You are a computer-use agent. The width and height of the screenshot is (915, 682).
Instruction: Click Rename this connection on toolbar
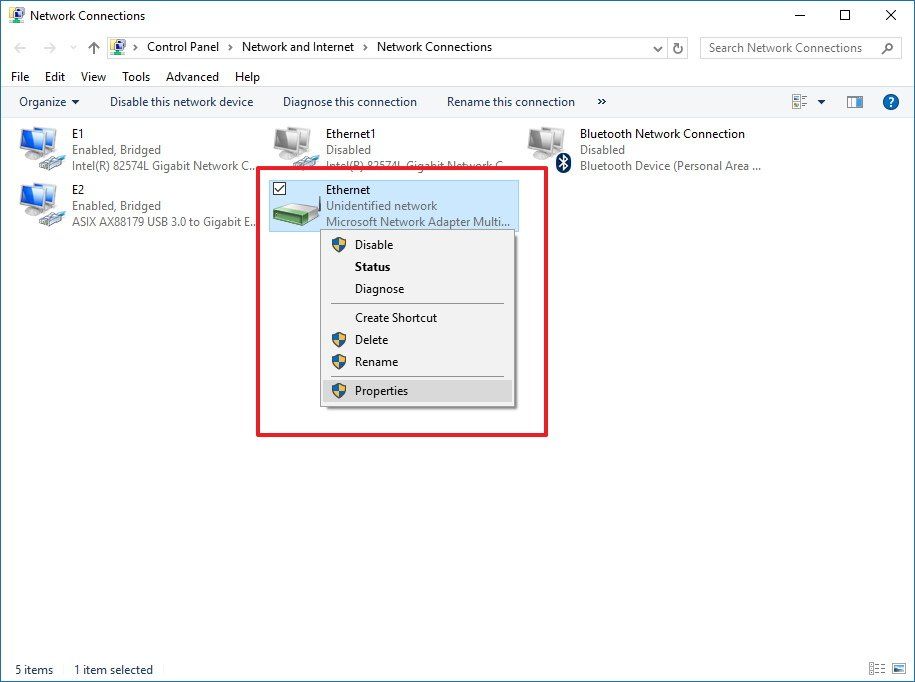click(x=510, y=101)
